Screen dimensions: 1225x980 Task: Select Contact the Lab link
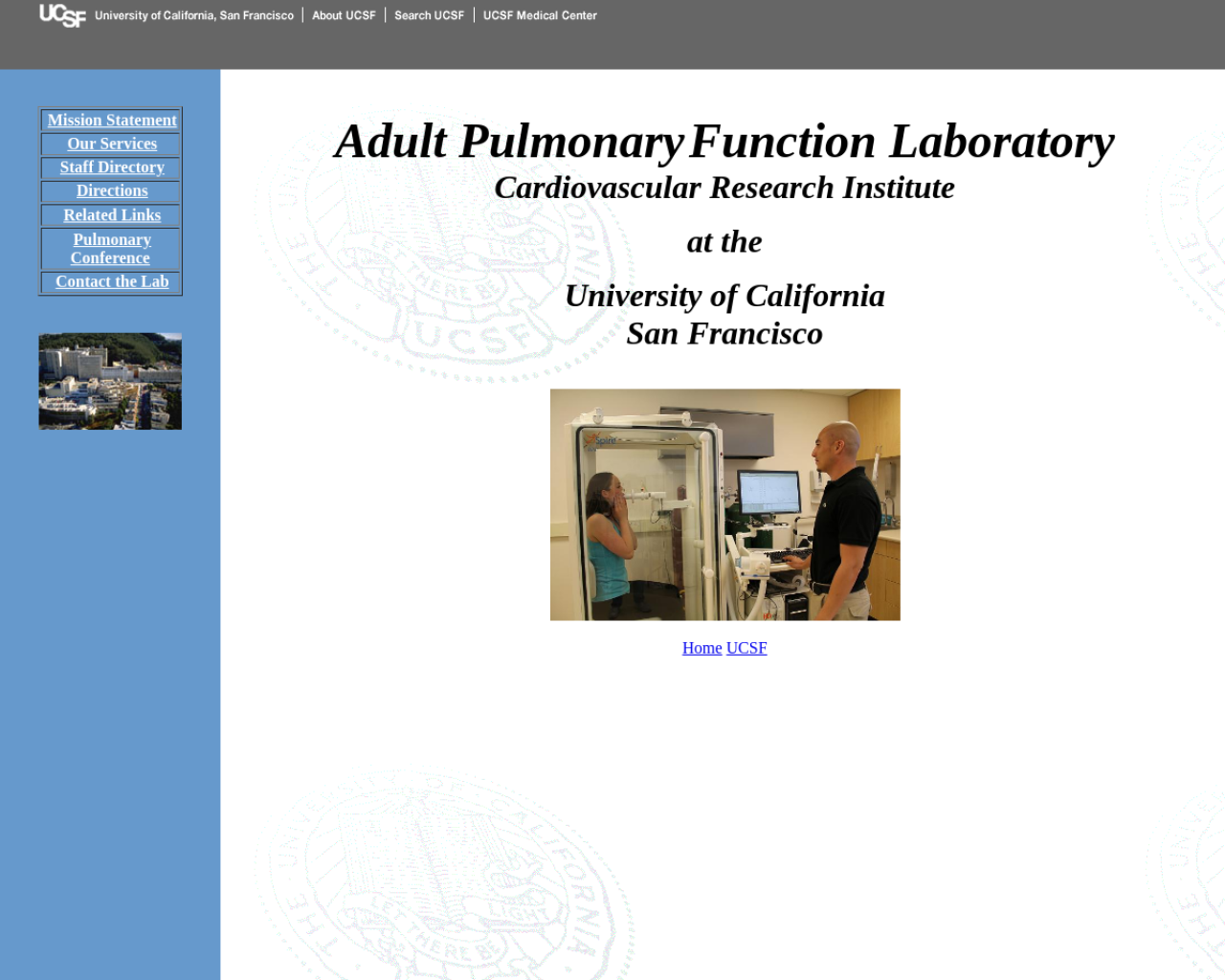(112, 281)
